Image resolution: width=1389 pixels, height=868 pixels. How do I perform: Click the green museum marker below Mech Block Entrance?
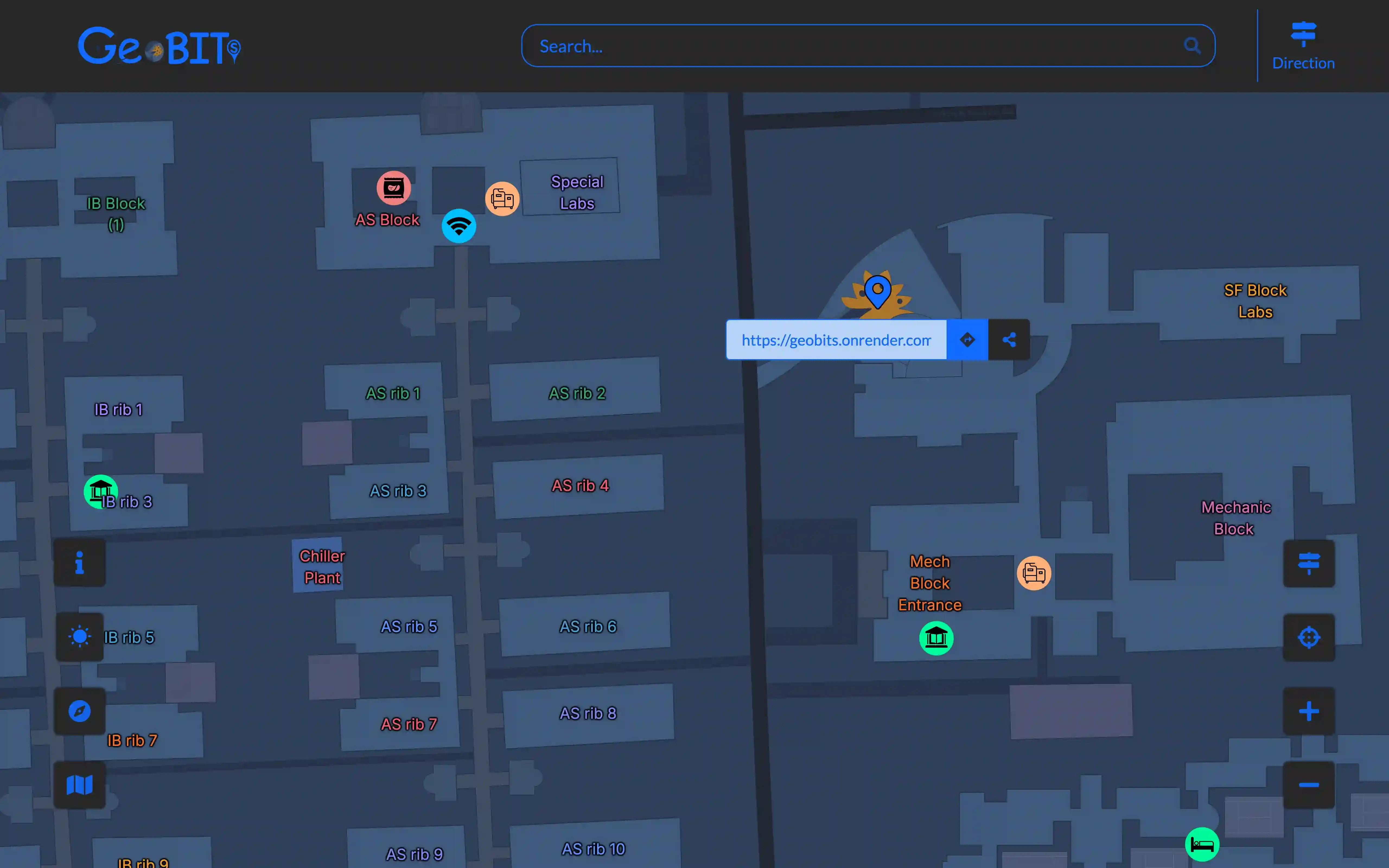point(936,638)
